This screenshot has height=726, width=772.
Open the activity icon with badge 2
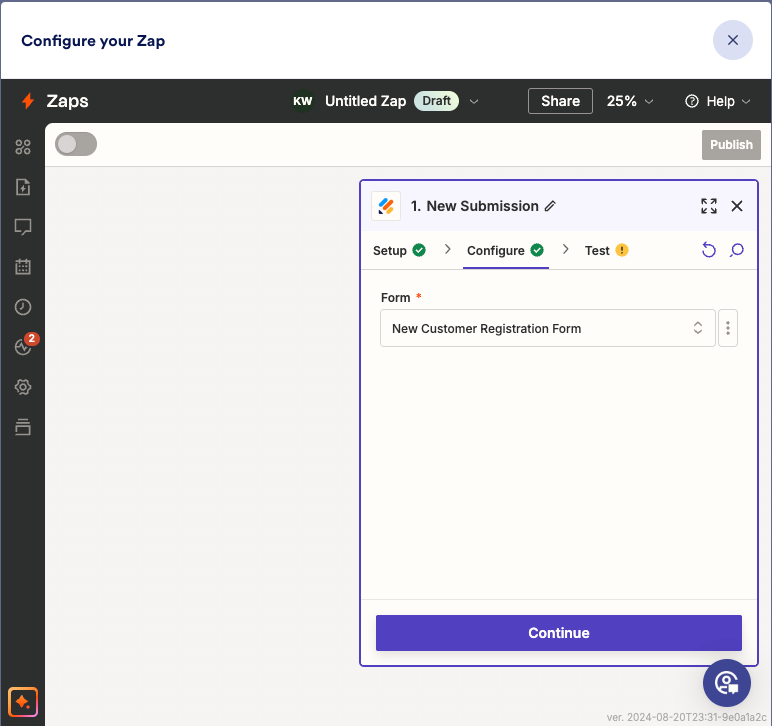click(x=24, y=346)
